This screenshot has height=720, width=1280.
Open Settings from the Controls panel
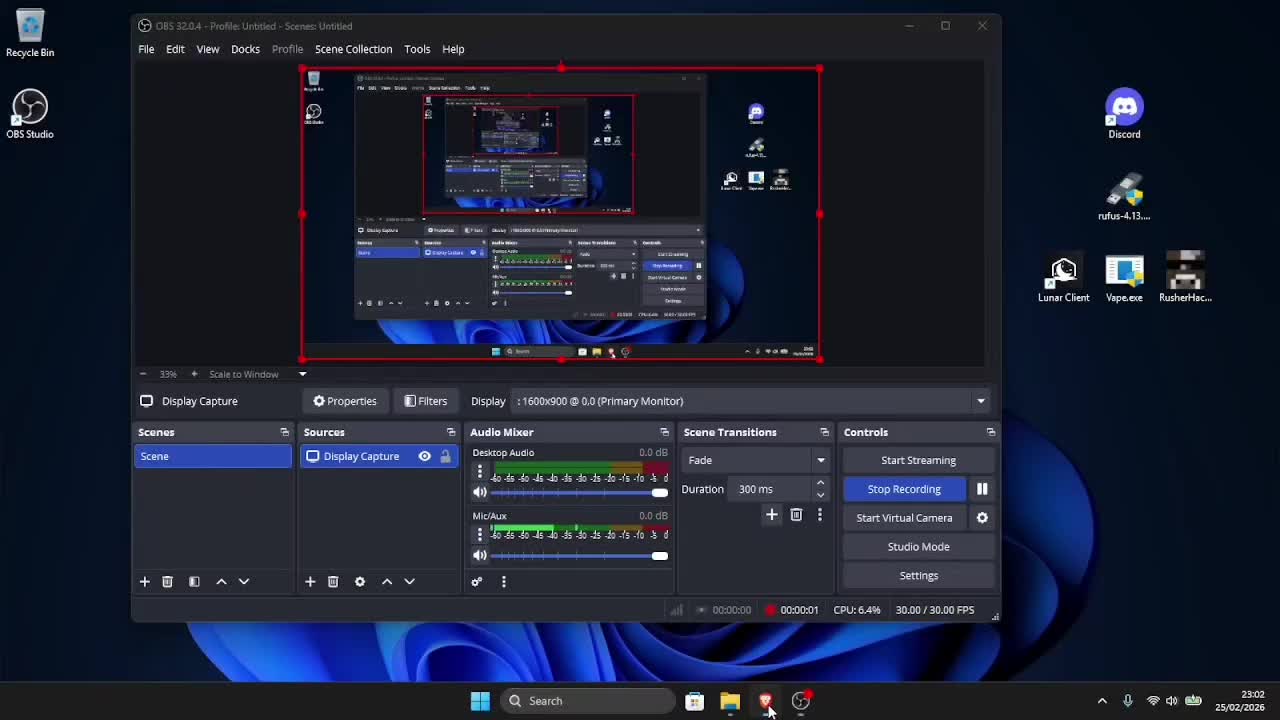coord(918,576)
